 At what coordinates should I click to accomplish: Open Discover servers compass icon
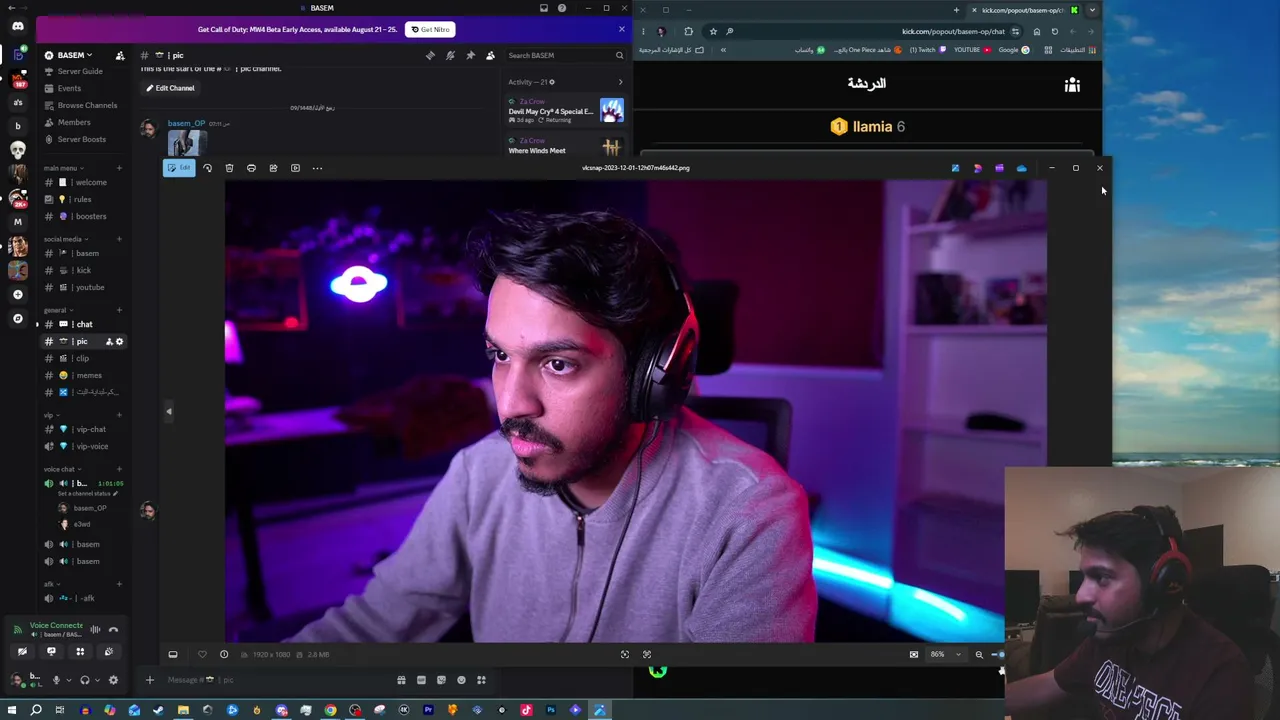(x=17, y=319)
